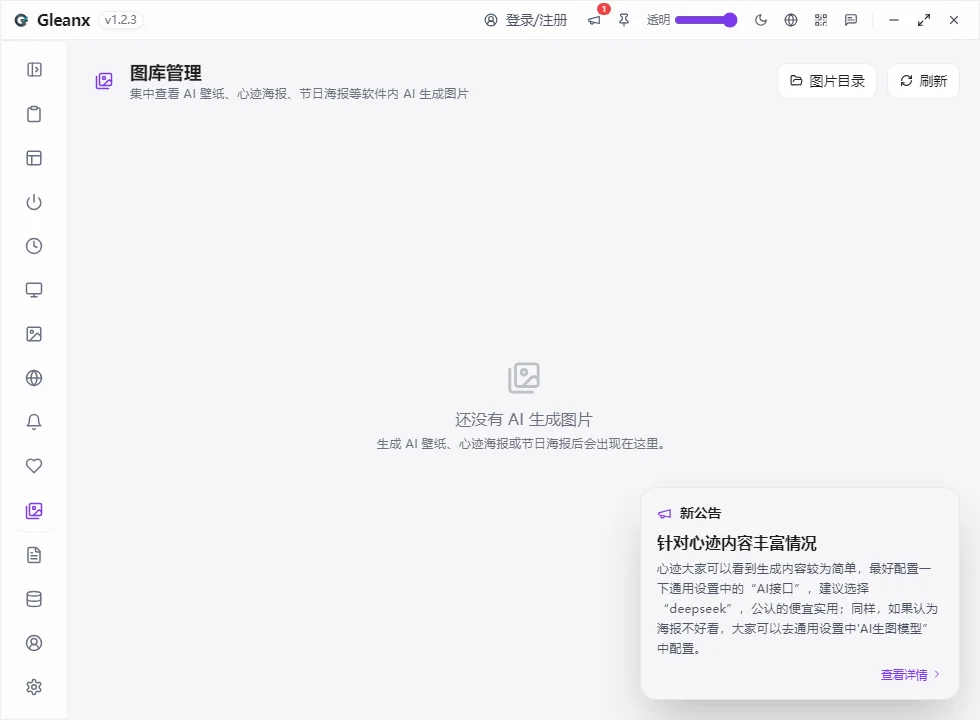This screenshot has height=720, width=980.
Task: Open the settings gear in the sidebar
Action: [34, 687]
